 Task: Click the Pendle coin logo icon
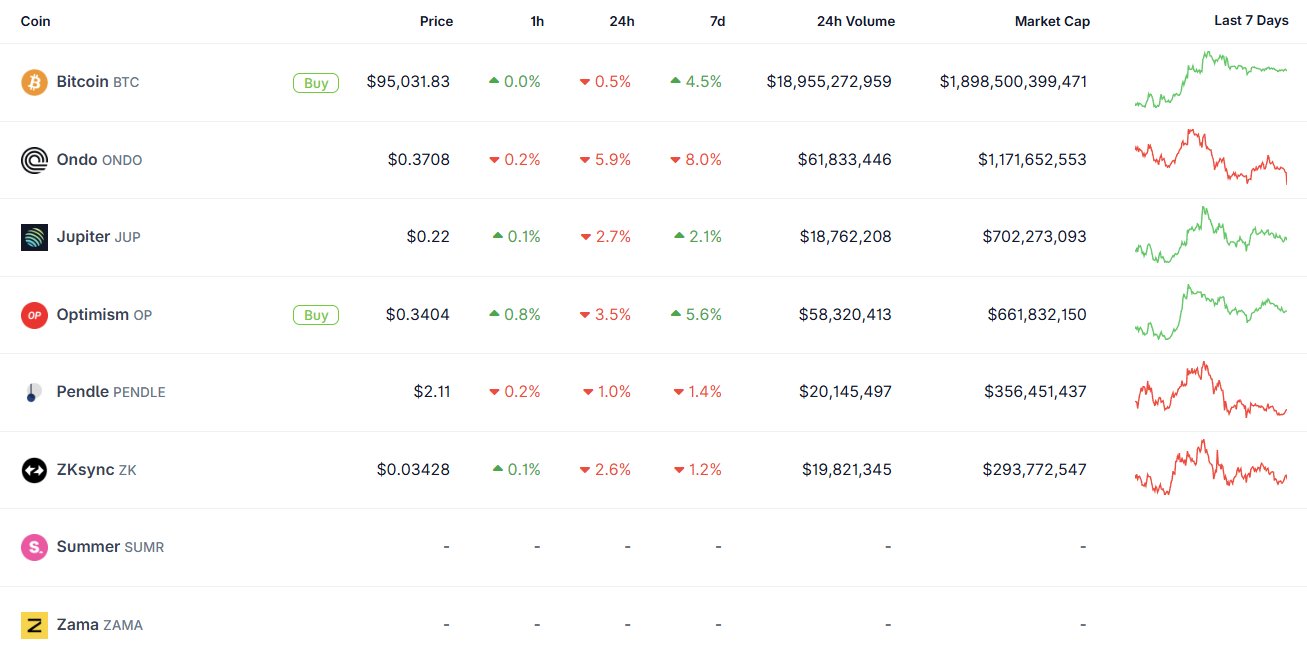tap(34, 392)
